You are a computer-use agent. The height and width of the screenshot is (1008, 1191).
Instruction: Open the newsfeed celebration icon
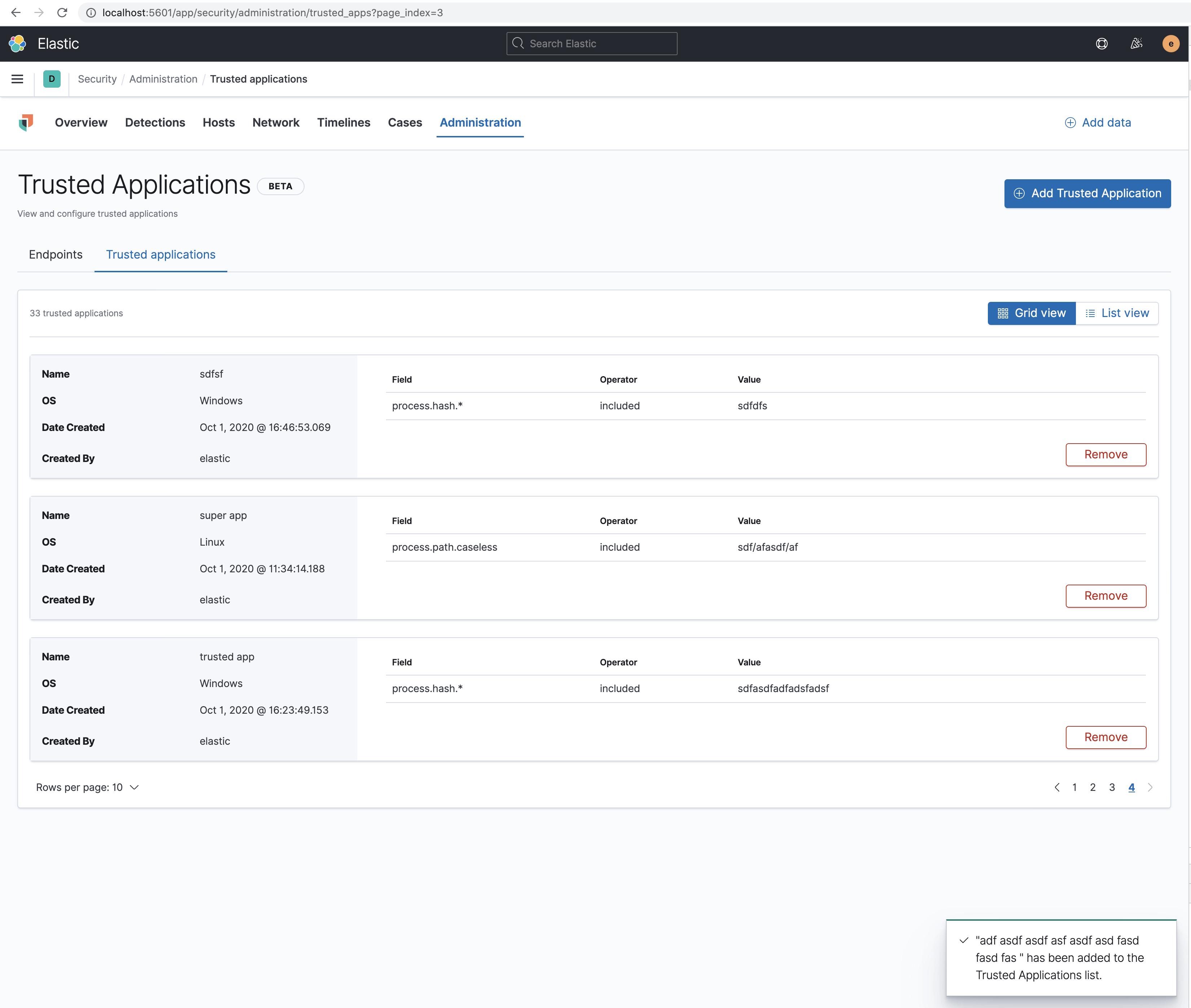1136,43
